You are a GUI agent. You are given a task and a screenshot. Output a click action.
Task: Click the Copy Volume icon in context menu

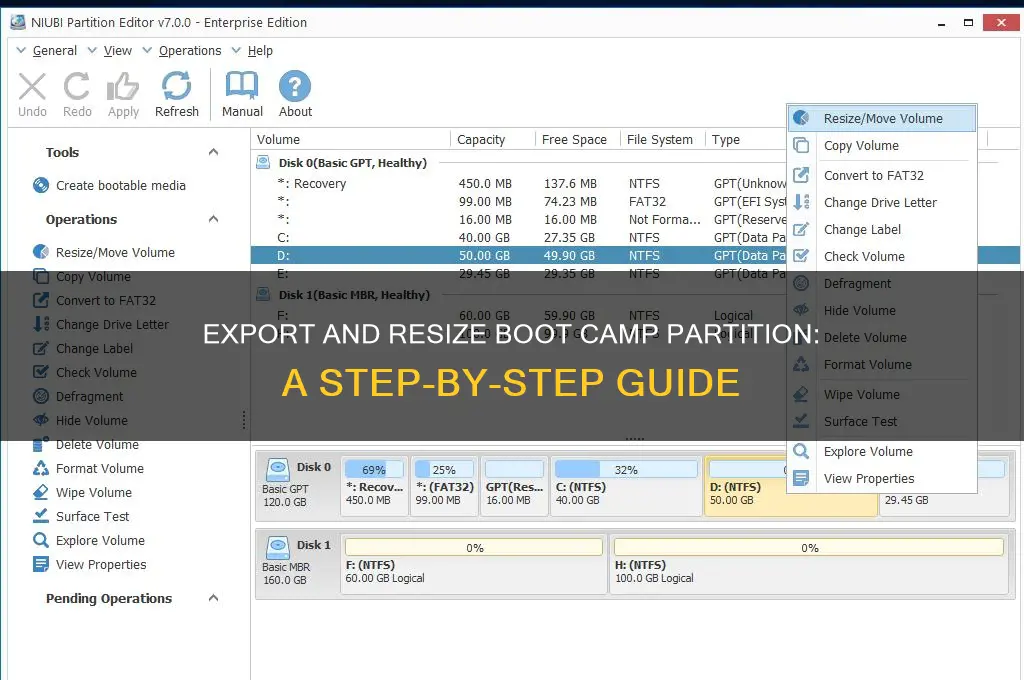point(801,145)
